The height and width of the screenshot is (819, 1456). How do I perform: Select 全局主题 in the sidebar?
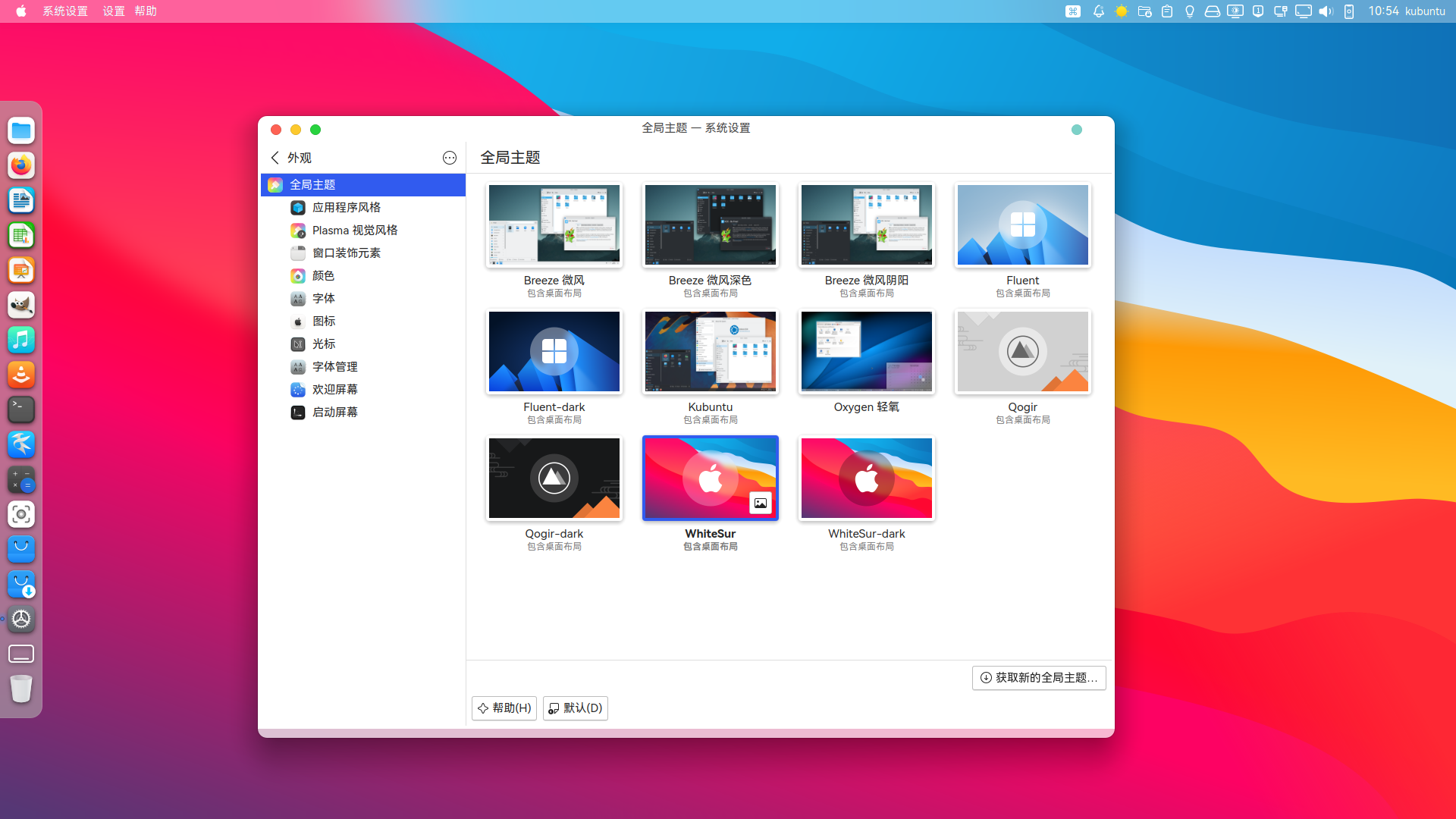(x=363, y=185)
